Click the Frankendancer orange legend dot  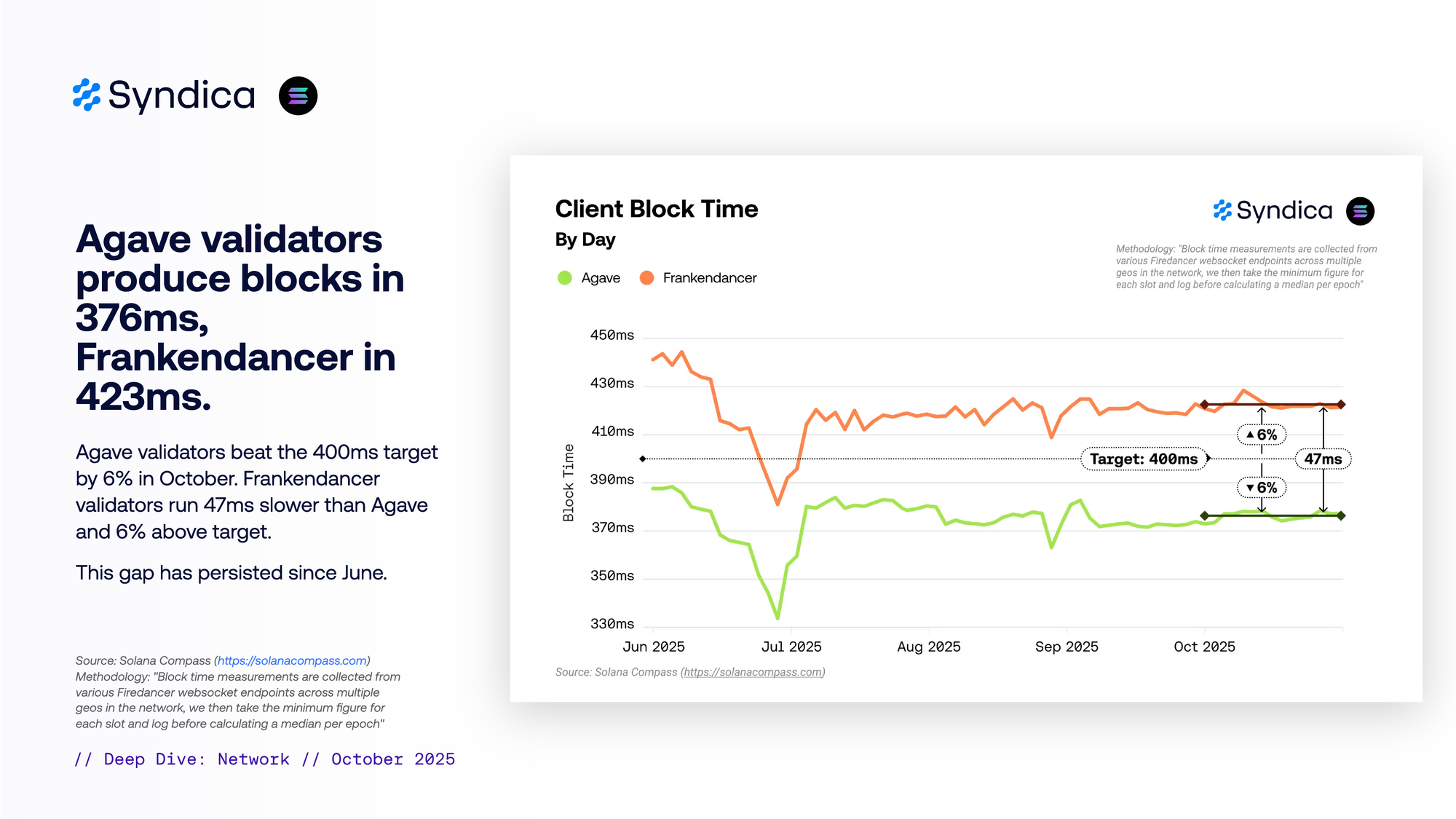[646, 278]
